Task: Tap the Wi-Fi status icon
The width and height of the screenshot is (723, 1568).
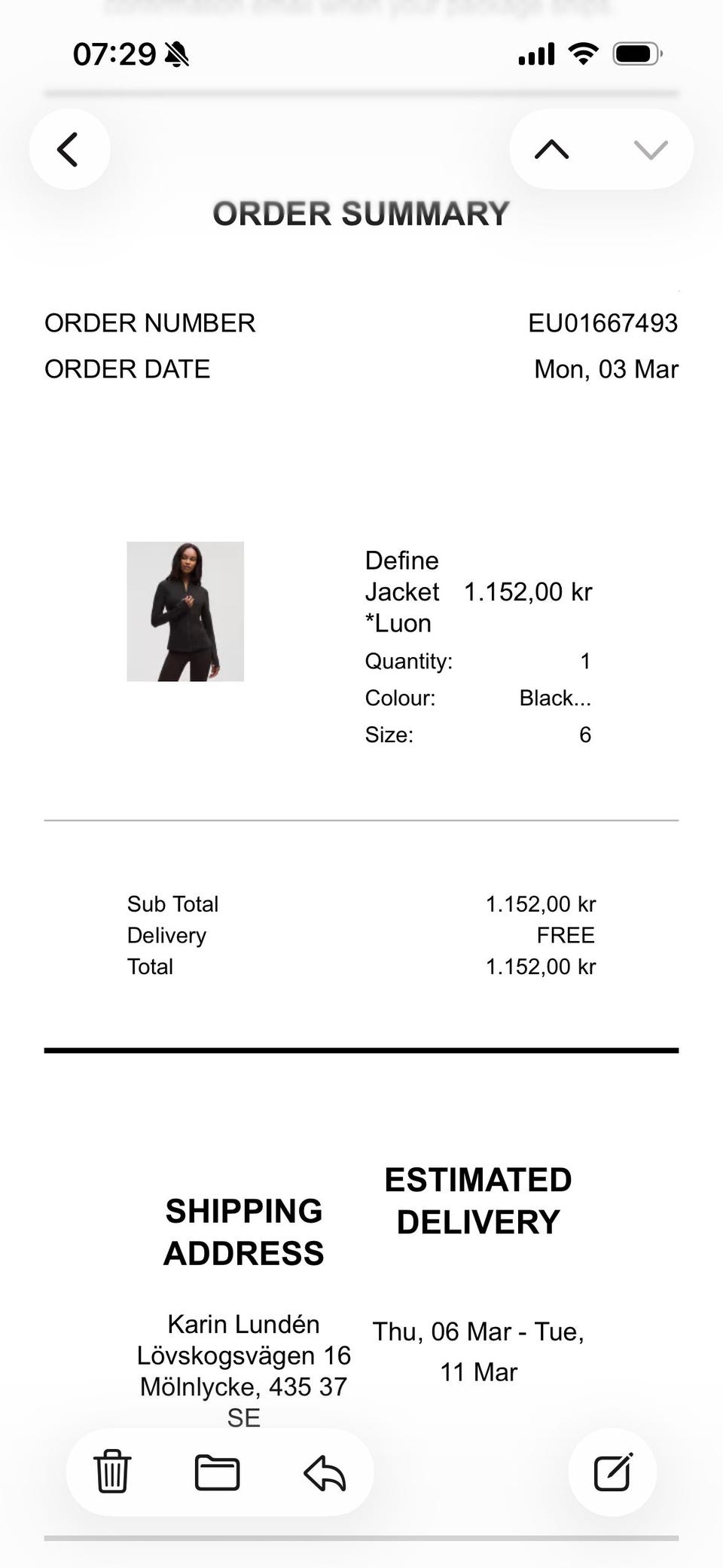Action: 582,53
